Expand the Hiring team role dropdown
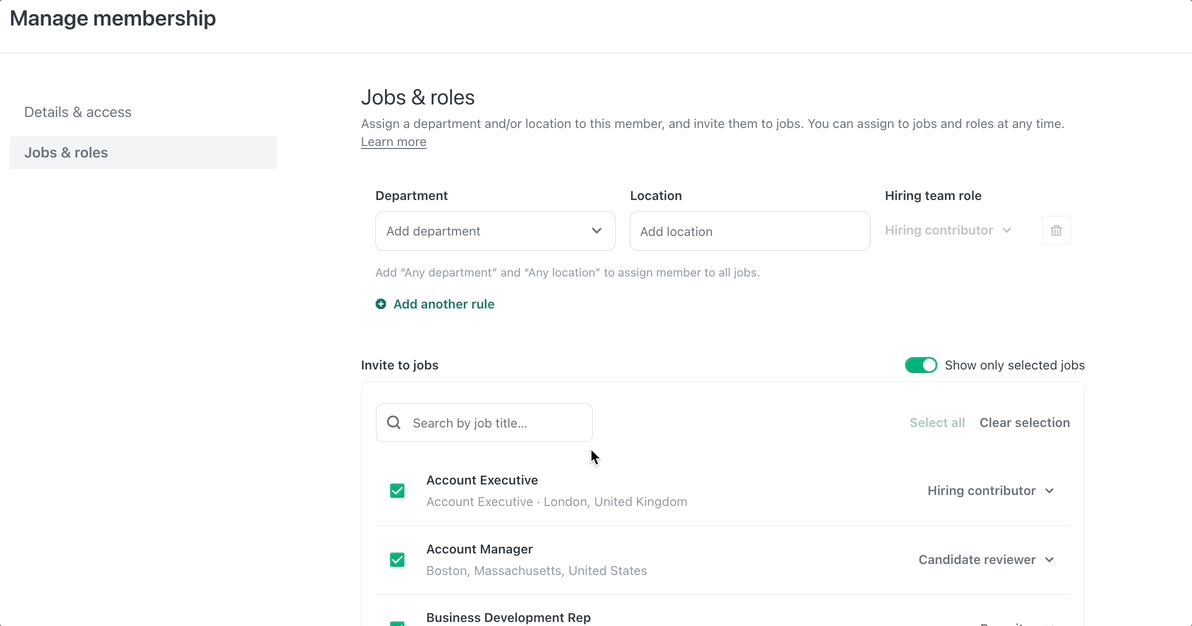 pyautogui.click(x=948, y=231)
